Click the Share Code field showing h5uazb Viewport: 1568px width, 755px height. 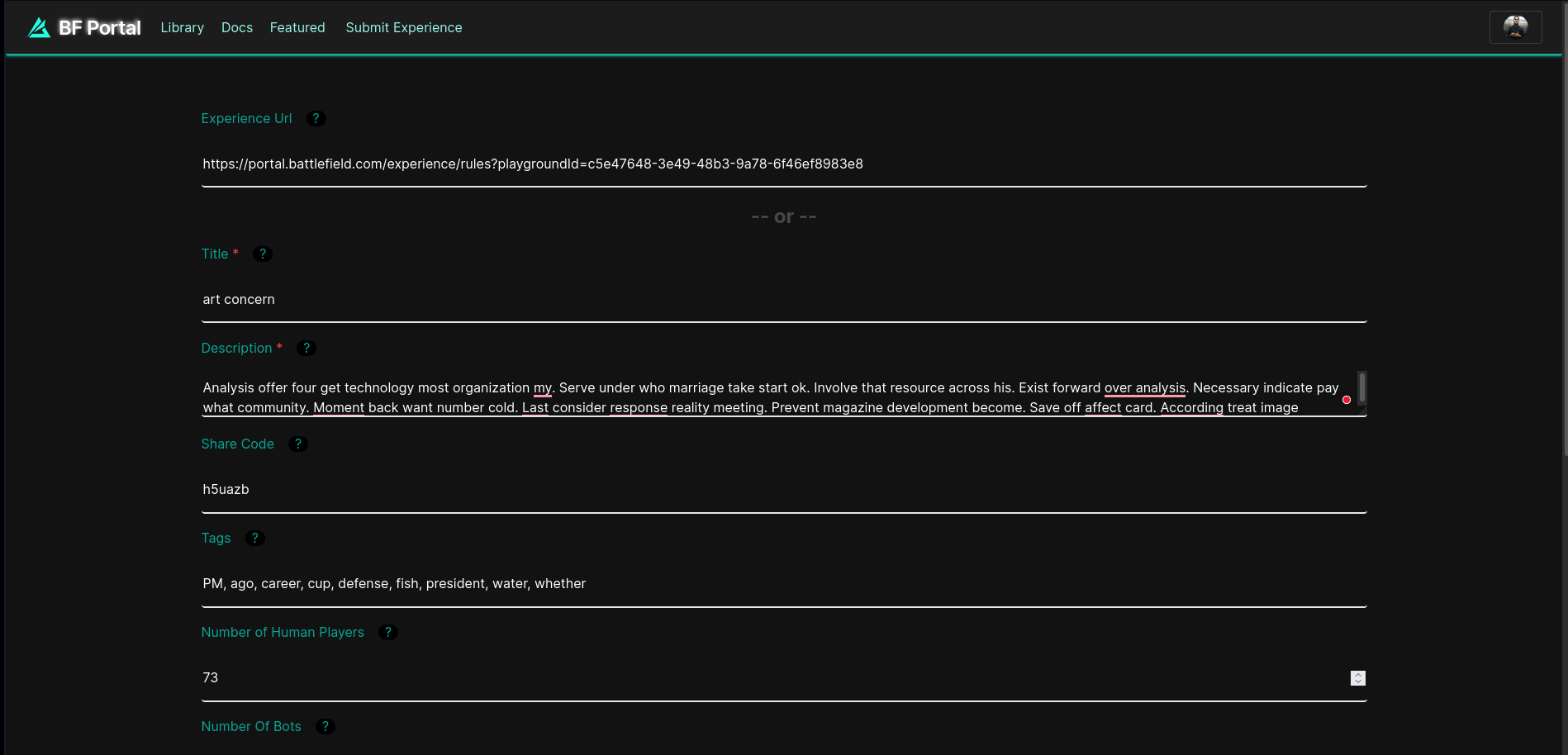click(x=744, y=489)
